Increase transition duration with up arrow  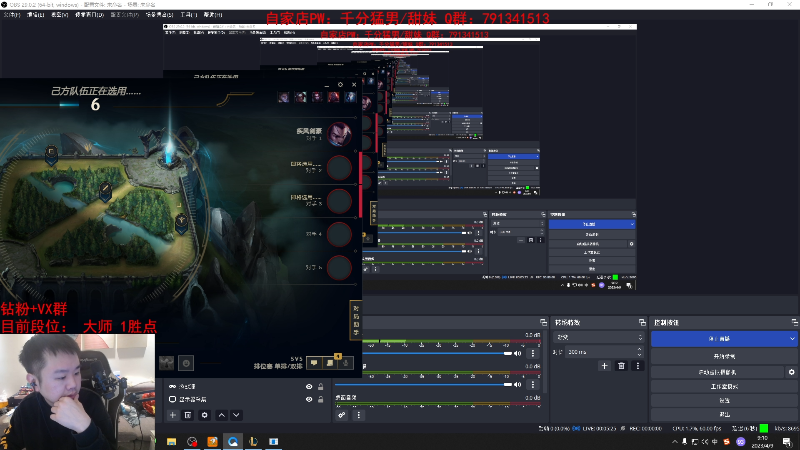(639, 349)
